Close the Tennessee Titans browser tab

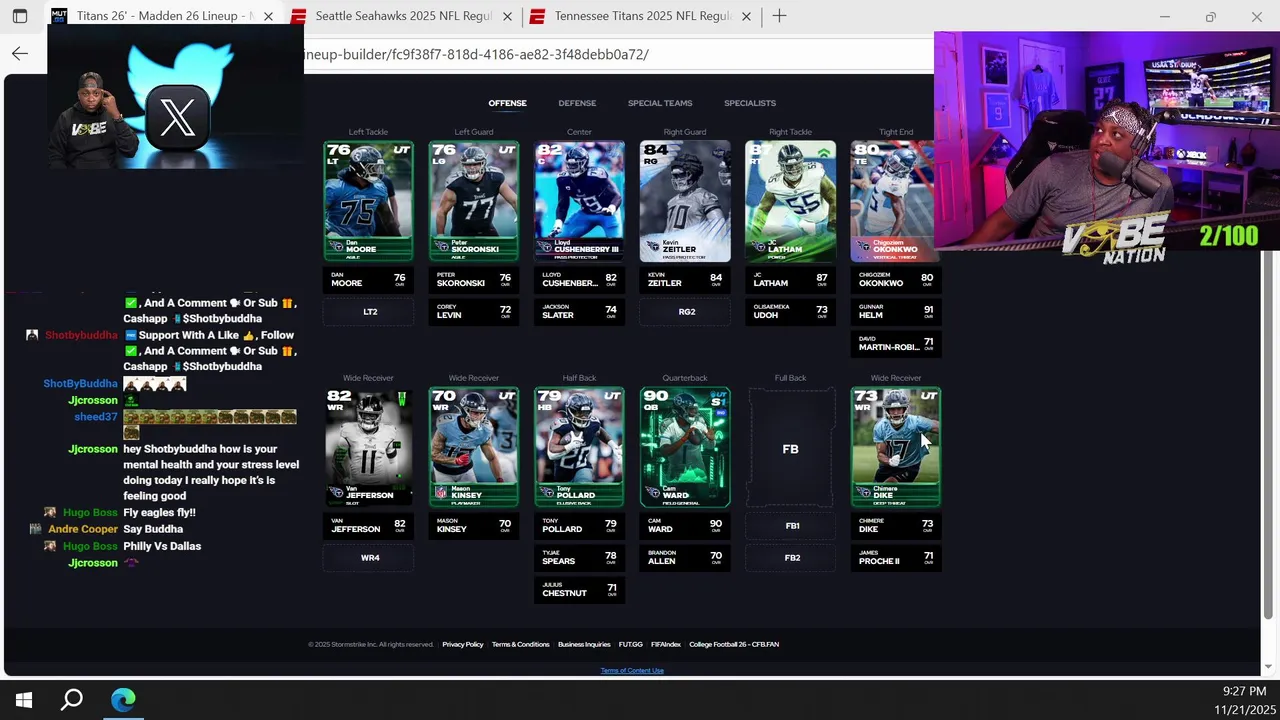[x=746, y=16]
